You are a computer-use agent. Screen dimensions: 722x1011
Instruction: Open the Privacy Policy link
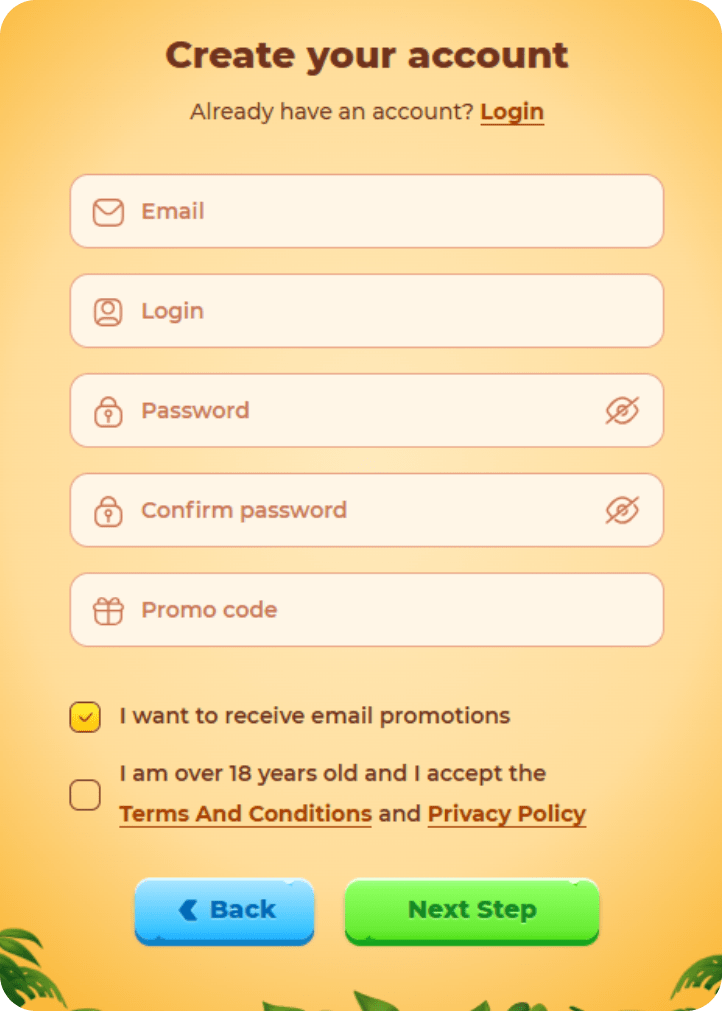(x=507, y=814)
